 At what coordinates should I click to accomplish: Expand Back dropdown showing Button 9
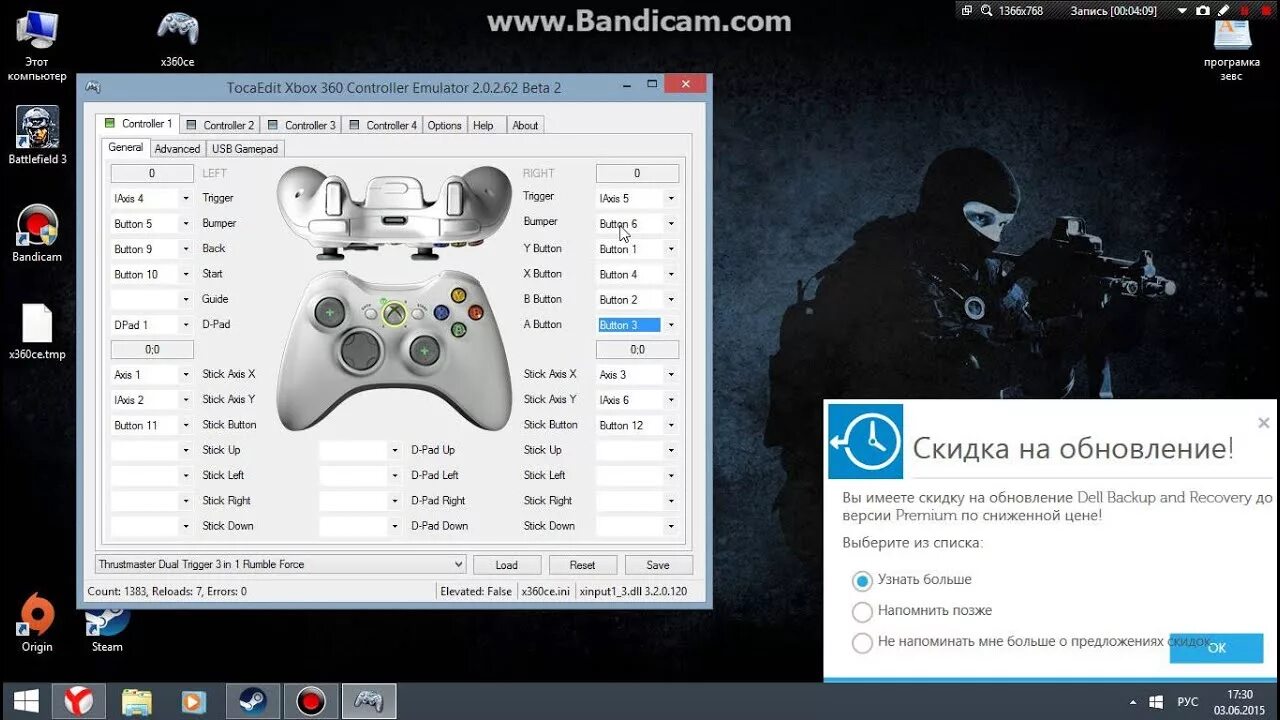point(185,249)
